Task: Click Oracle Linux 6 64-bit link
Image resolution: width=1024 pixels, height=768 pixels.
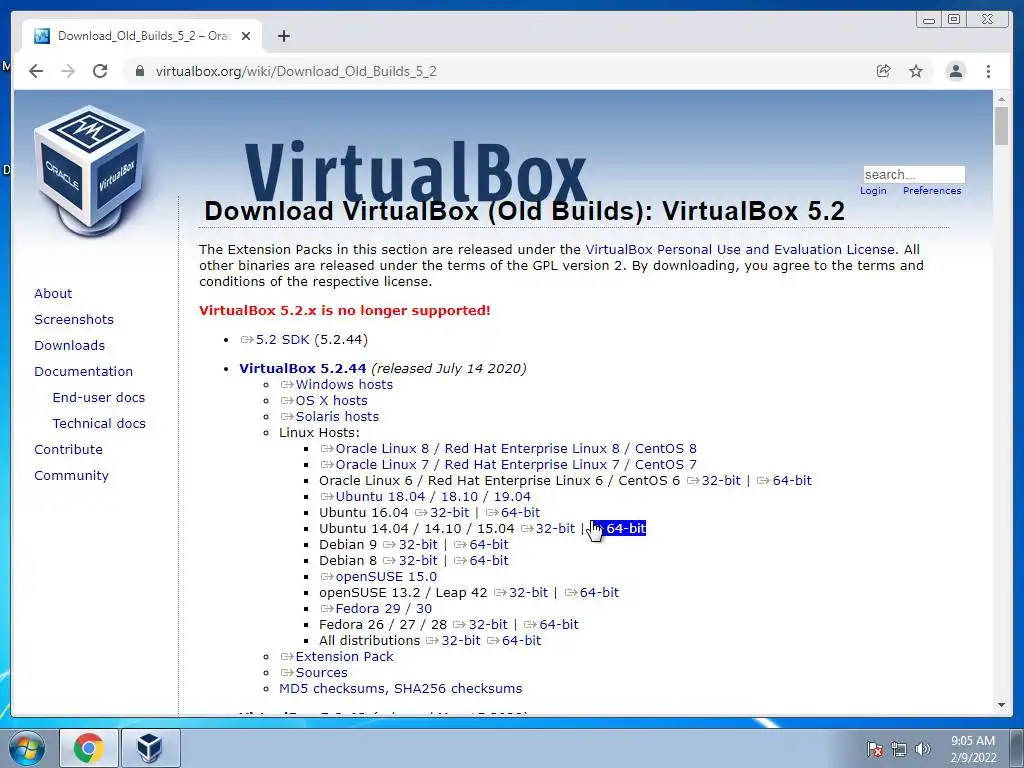Action: tap(784, 481)
